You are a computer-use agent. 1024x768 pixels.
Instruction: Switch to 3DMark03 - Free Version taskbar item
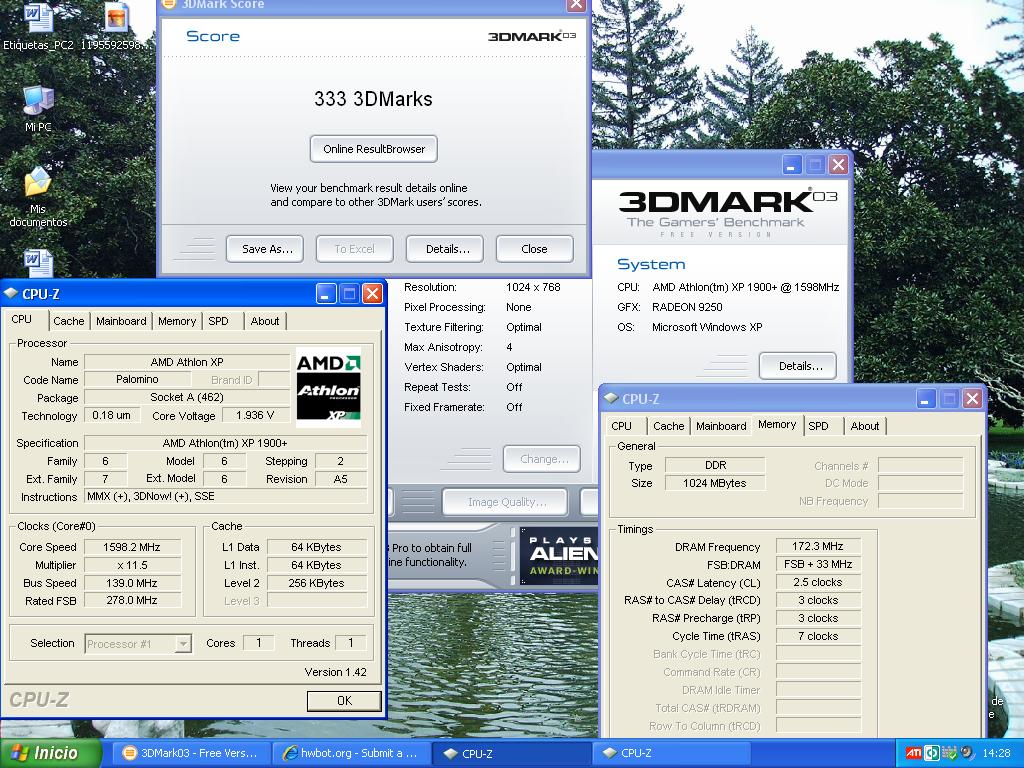(x=193, y=753)
